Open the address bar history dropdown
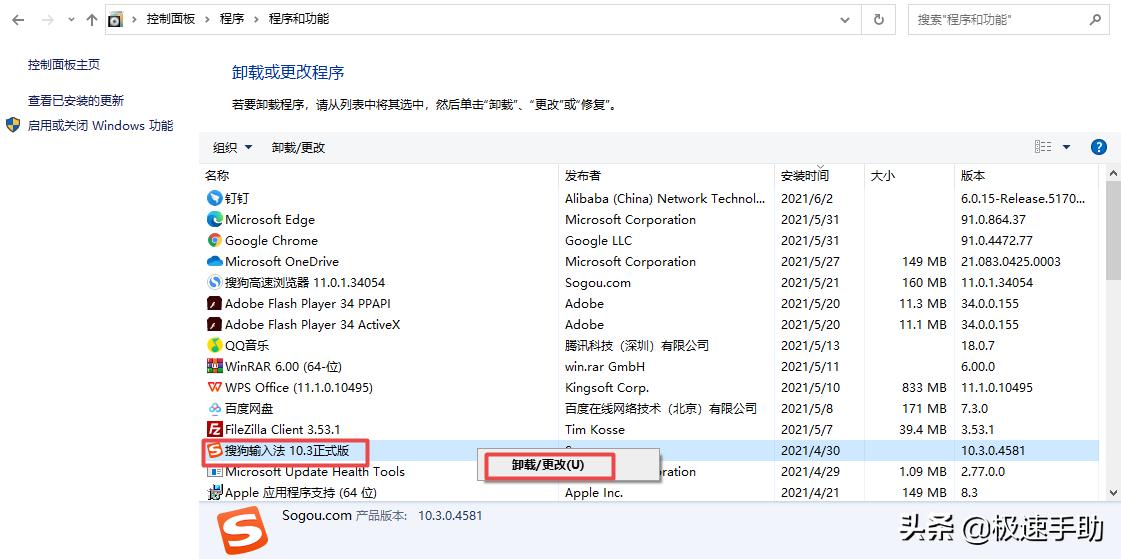Image resolution: width=1121 pixels, height=559 pixels. tap(846, 20)
